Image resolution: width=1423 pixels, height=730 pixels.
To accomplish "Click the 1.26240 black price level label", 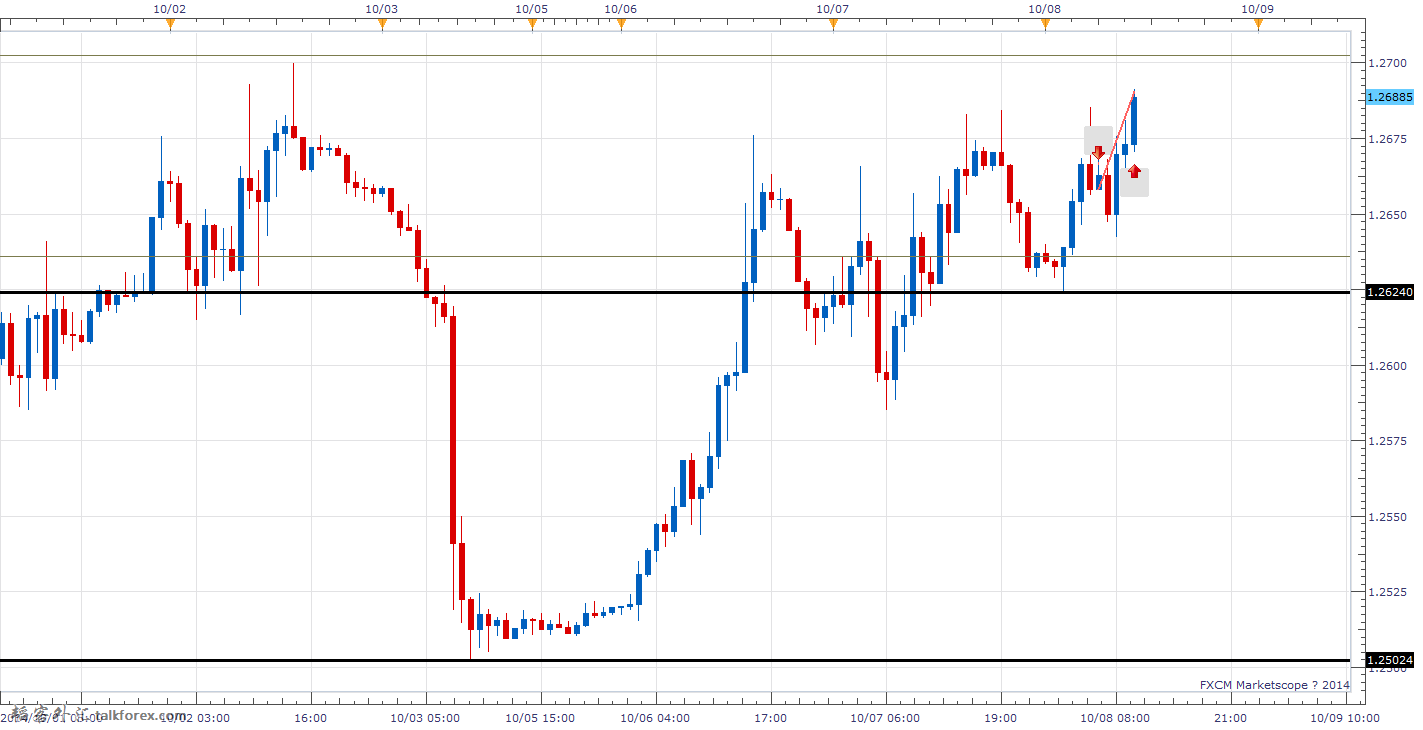I will click(1389, 292).
